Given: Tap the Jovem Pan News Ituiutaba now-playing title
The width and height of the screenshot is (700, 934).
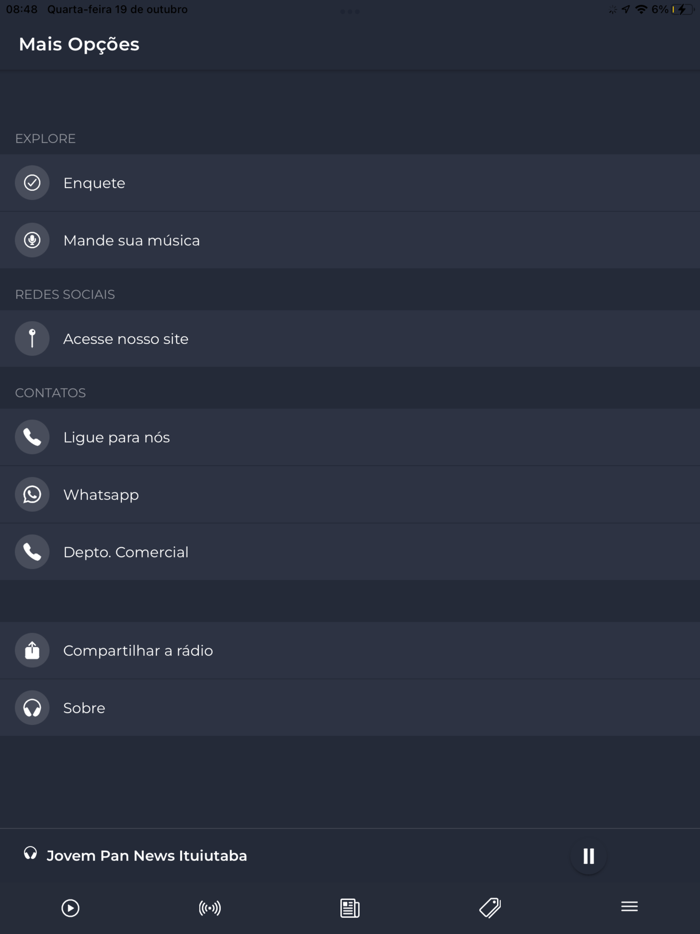Looking at the screenshot, I should pos(146,856).
